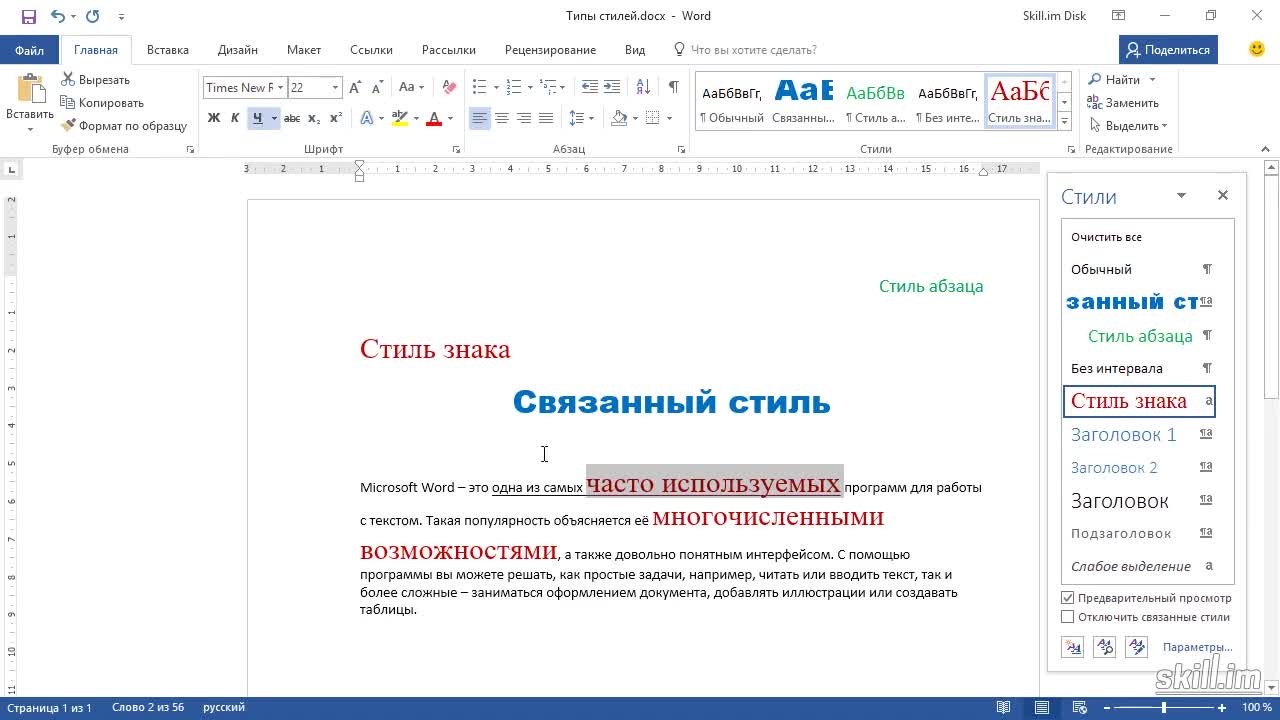Select Очистить все in Styles pane
This screenshot has width=1280, height=720.
coord(1106,237)
